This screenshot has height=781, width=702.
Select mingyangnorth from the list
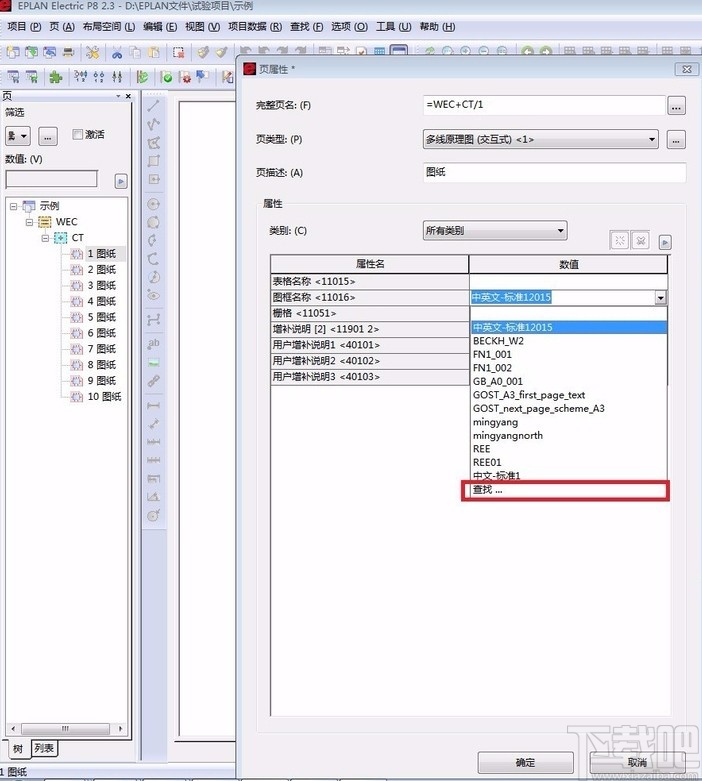click(568, 435)
